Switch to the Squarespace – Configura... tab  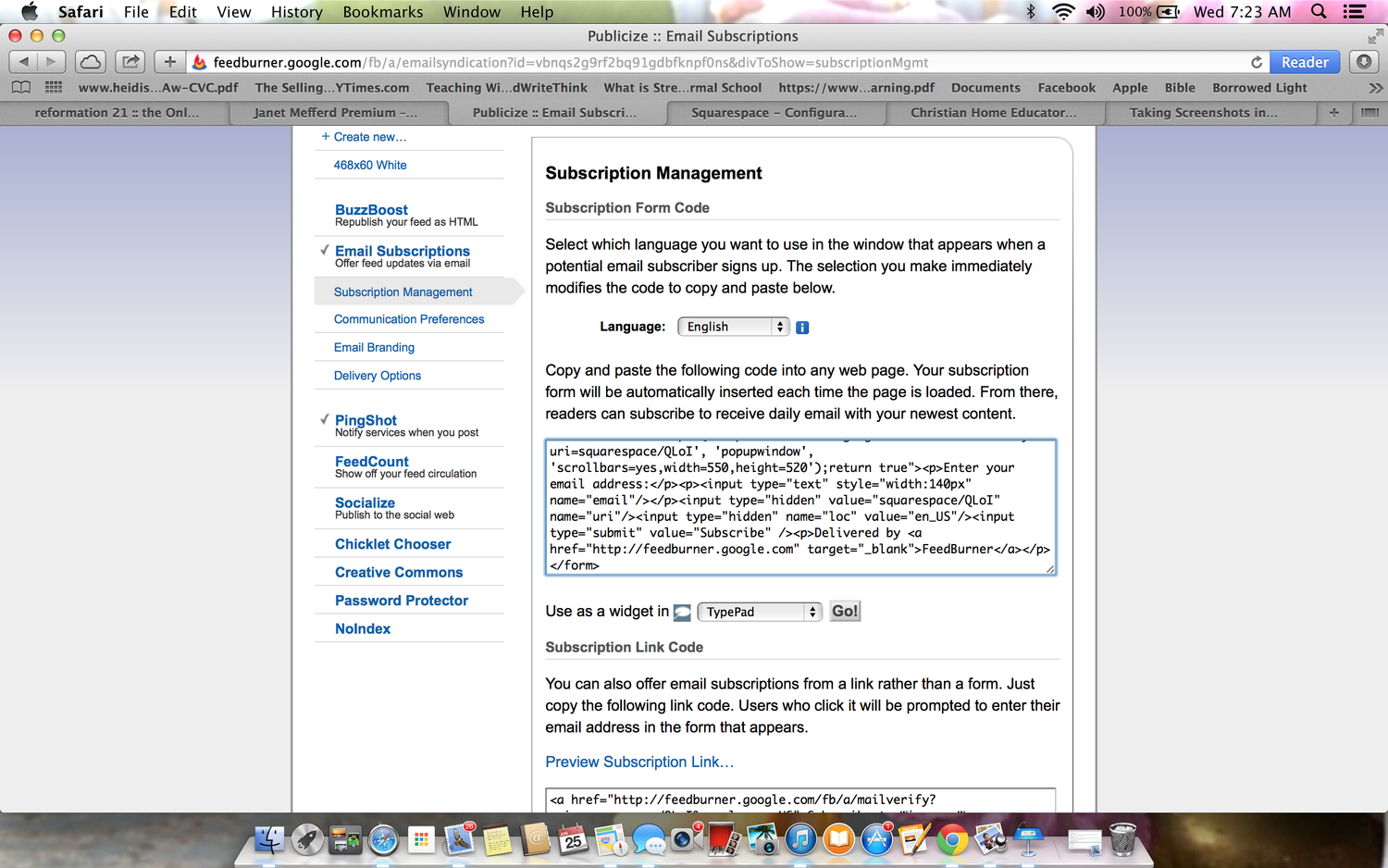click(775, 113)
